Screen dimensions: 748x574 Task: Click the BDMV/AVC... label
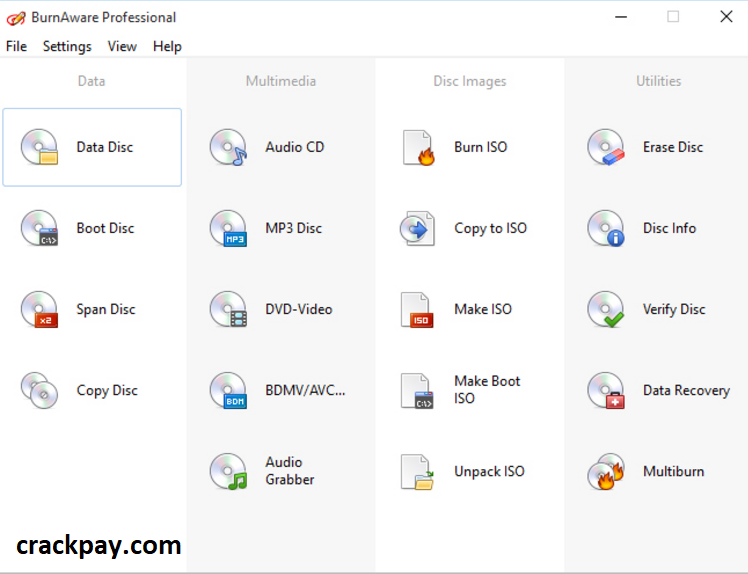click(x=305, y=390)
